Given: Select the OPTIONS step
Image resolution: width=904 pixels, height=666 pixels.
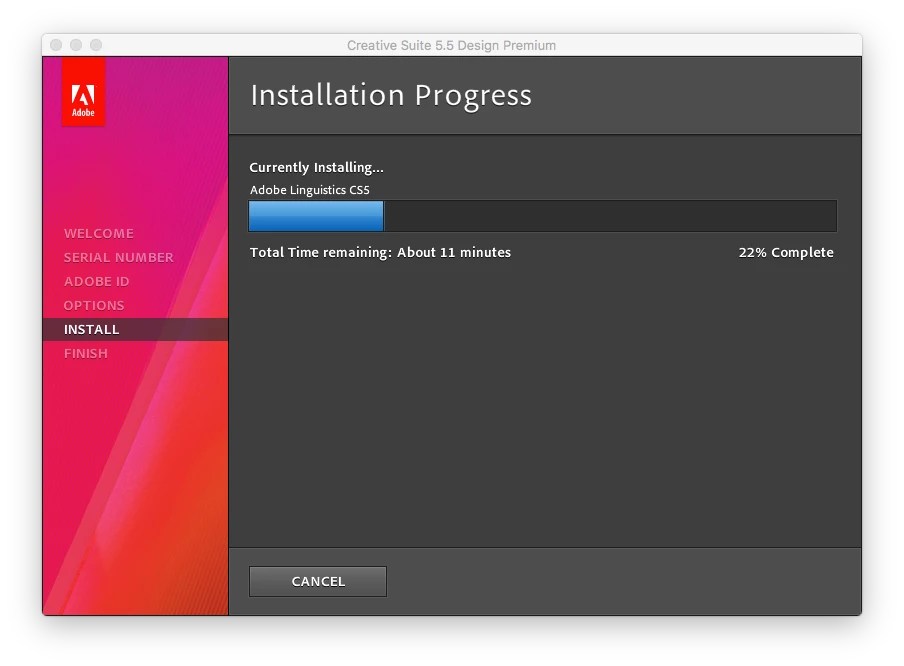Looking at the screenshot, I should pos(94,306).
